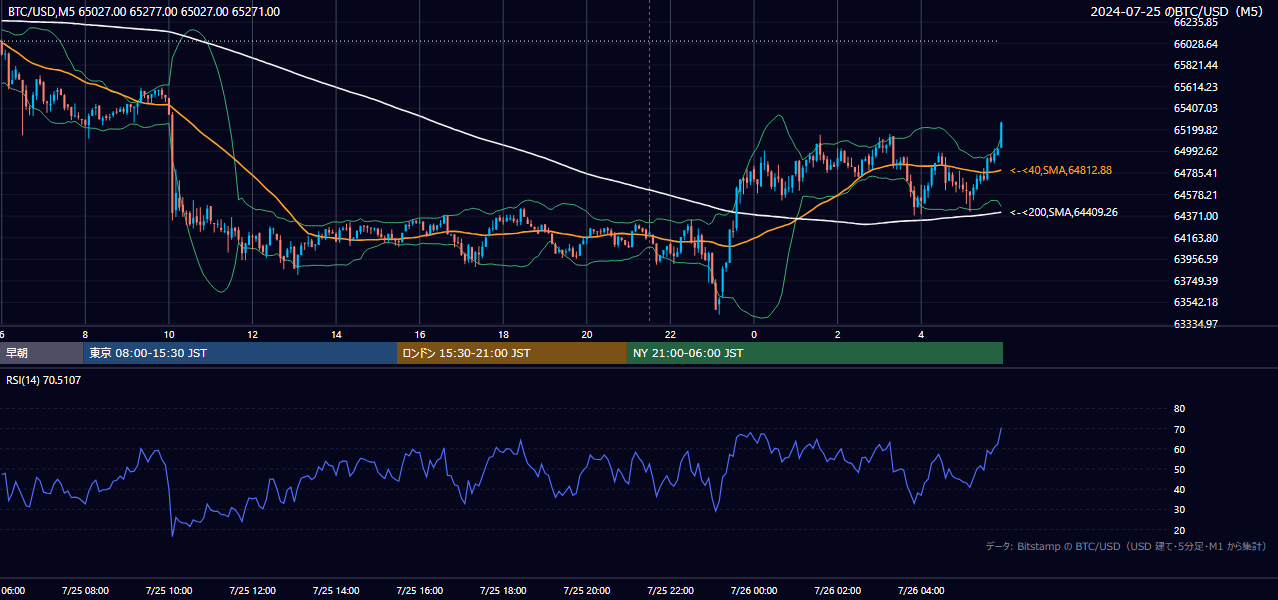Image resolution: width=1278 pixels, height=600 pixels.
Task: Click price axis label 65407.03
Action: pyautogui.click(x=1196, y=108)
